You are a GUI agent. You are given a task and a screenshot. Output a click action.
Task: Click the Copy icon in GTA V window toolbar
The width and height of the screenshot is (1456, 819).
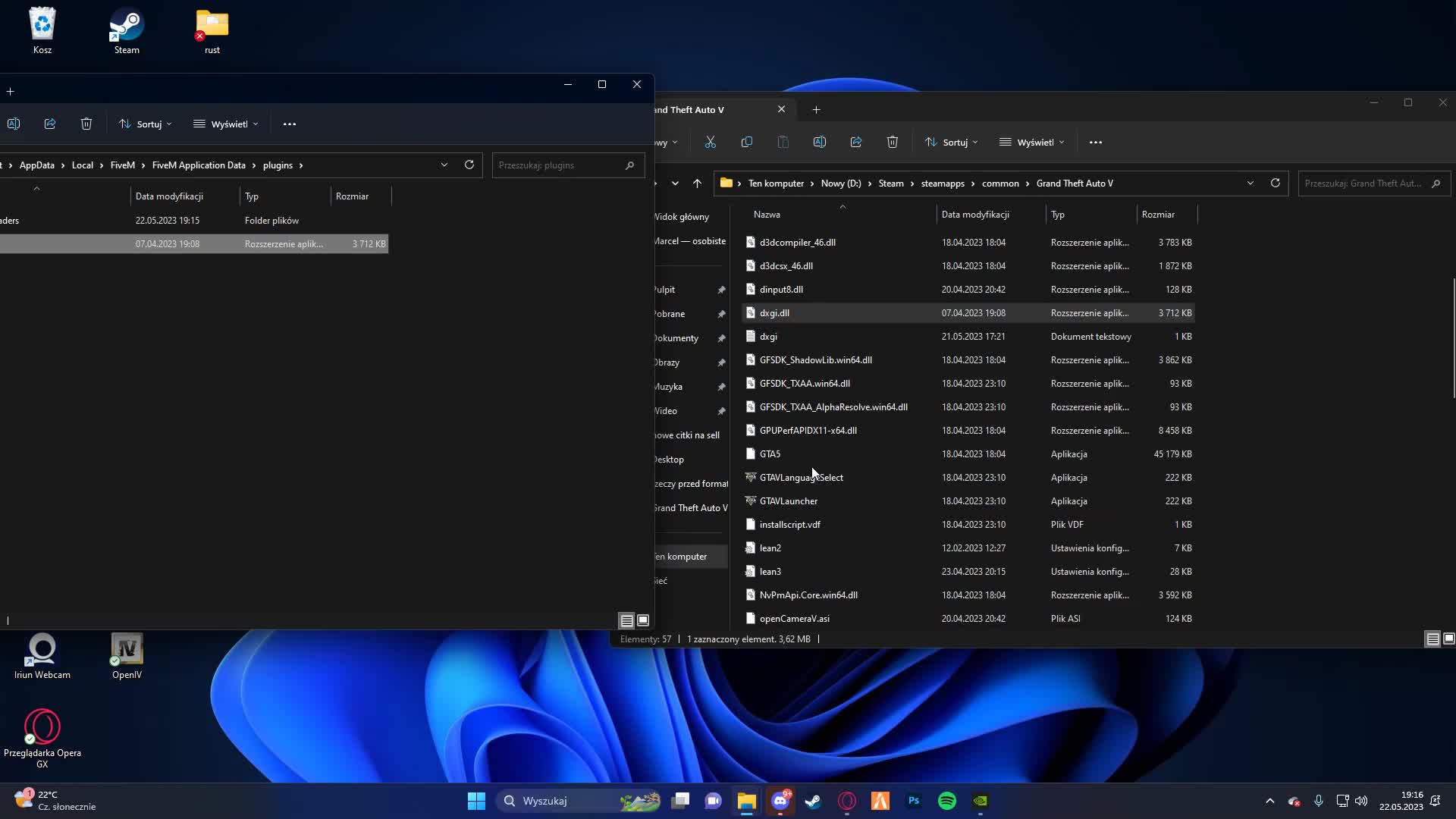[746, 142]
